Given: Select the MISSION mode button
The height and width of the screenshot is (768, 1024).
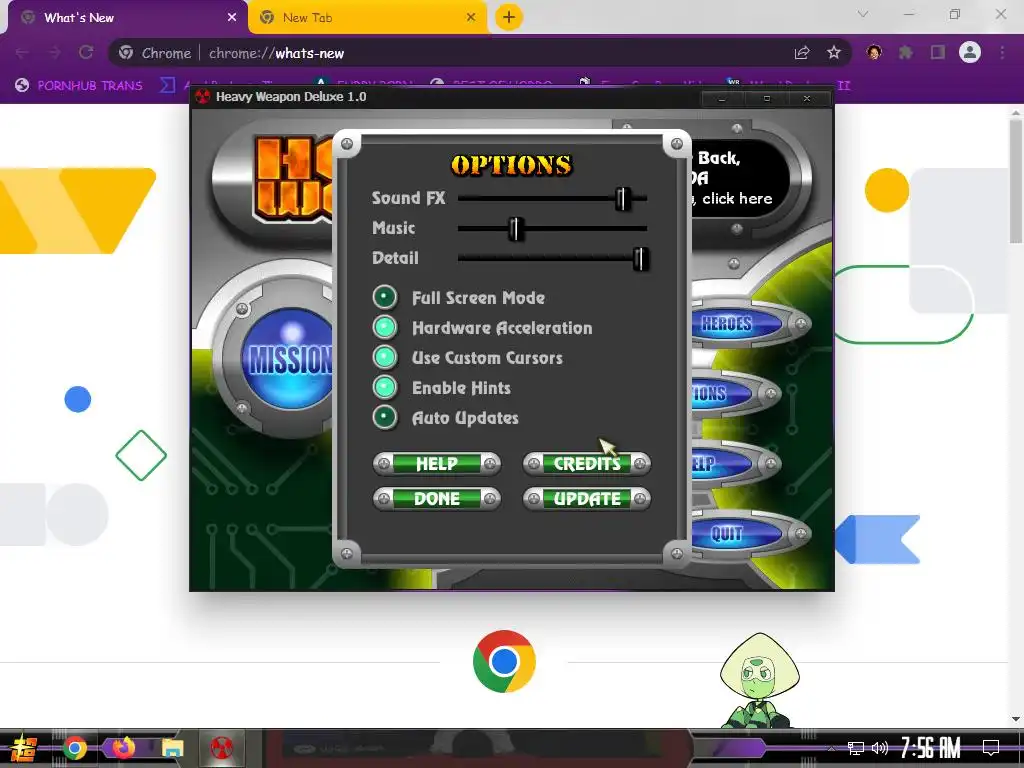Looking at the screenshot, I should click(x=288, y=359).
